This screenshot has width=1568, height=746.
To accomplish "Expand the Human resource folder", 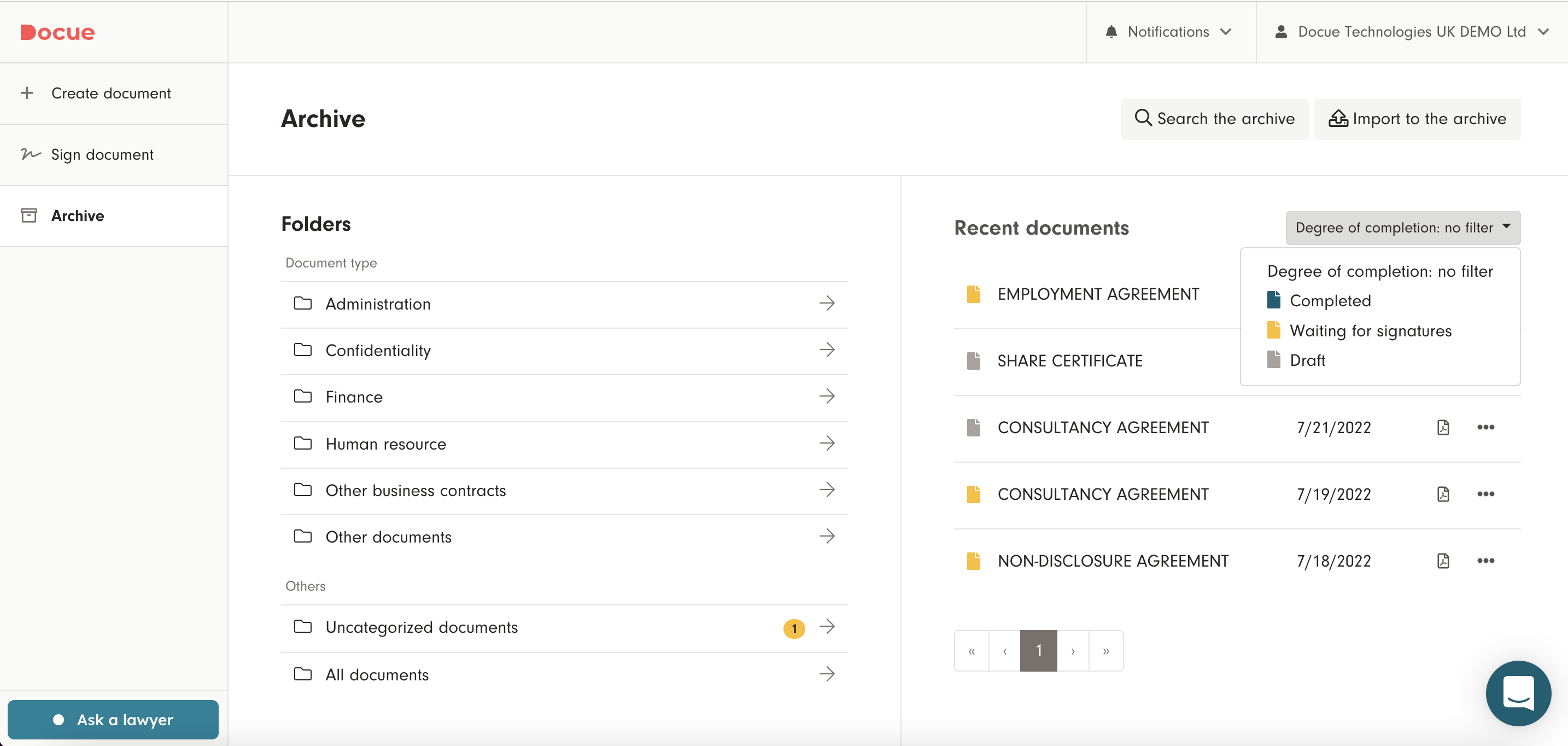I will click(828, 444).
